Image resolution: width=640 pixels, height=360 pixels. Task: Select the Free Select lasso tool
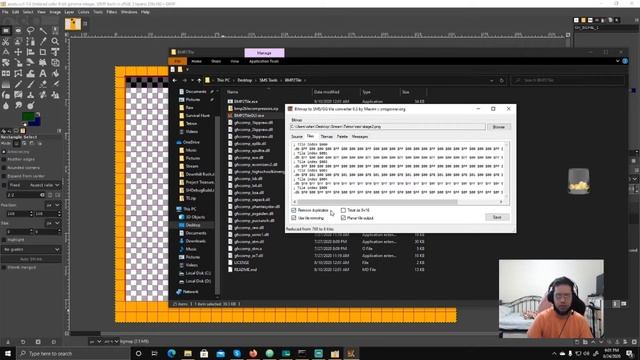[31, 31]
